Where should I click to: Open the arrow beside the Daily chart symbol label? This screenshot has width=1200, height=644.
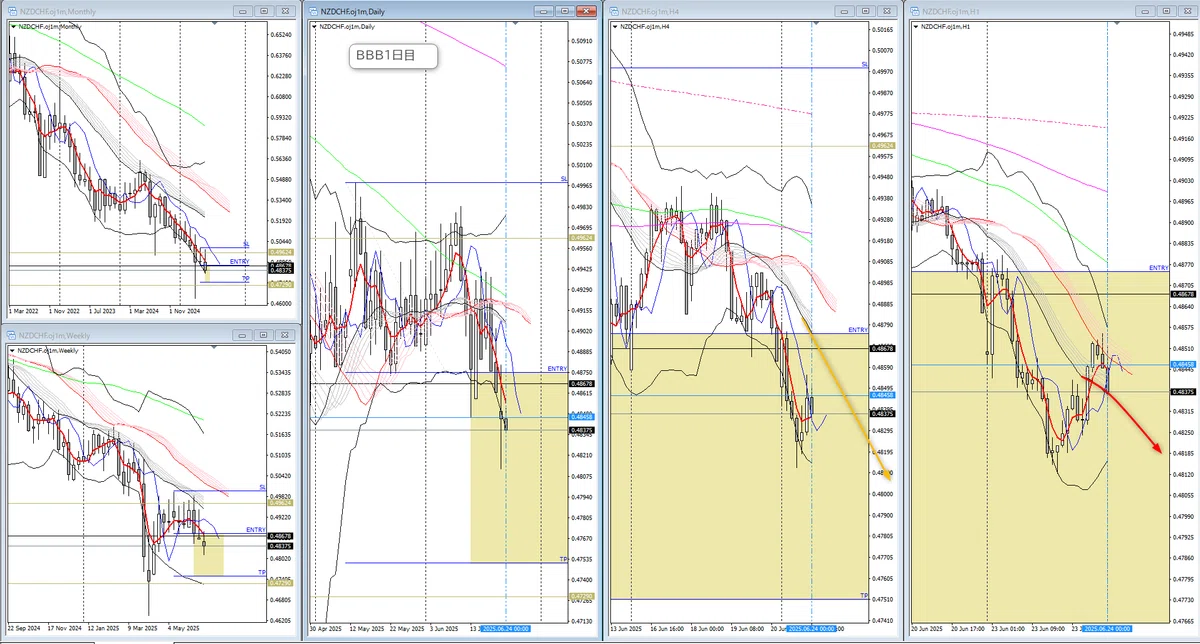click(x=312, y=26)
